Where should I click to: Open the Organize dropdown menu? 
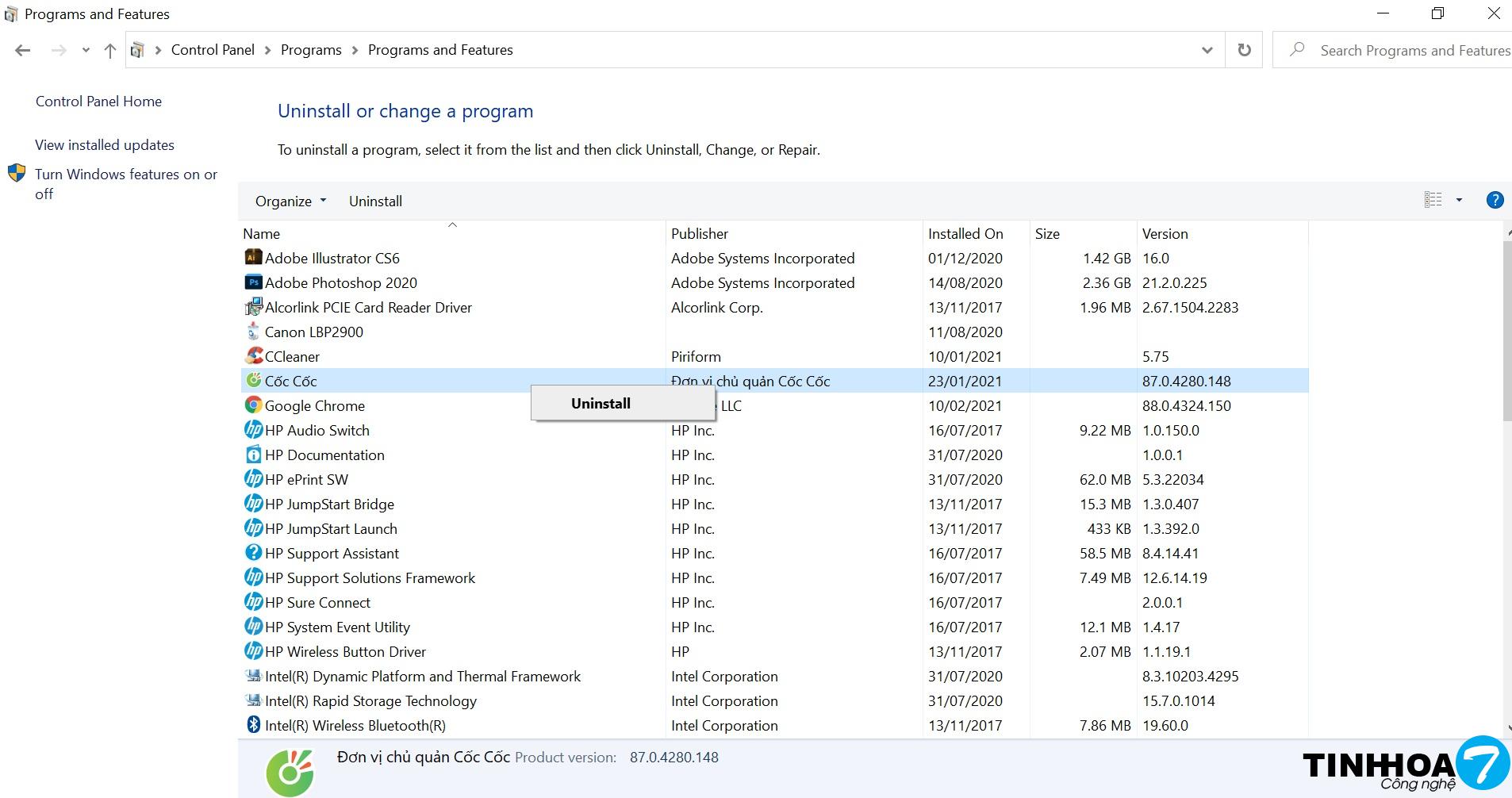290,201
